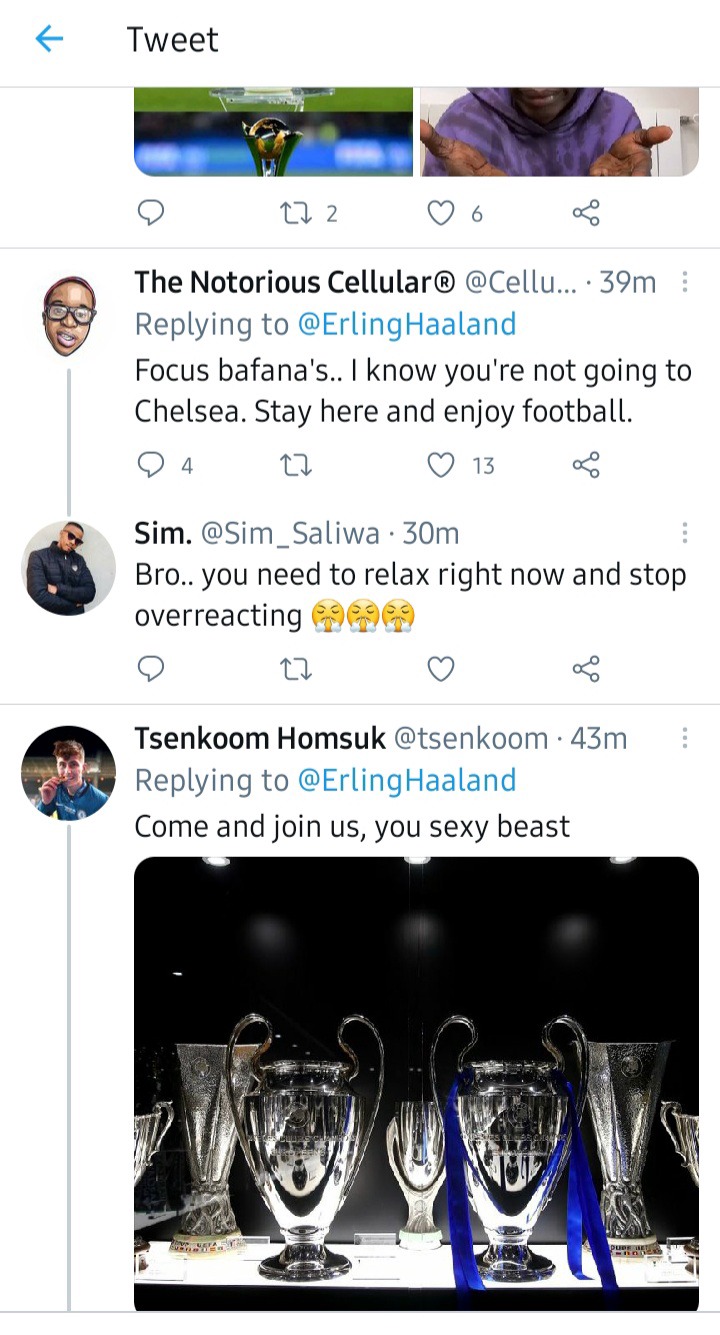Like Sim's overreacting tweet

(x=441, y=668)
